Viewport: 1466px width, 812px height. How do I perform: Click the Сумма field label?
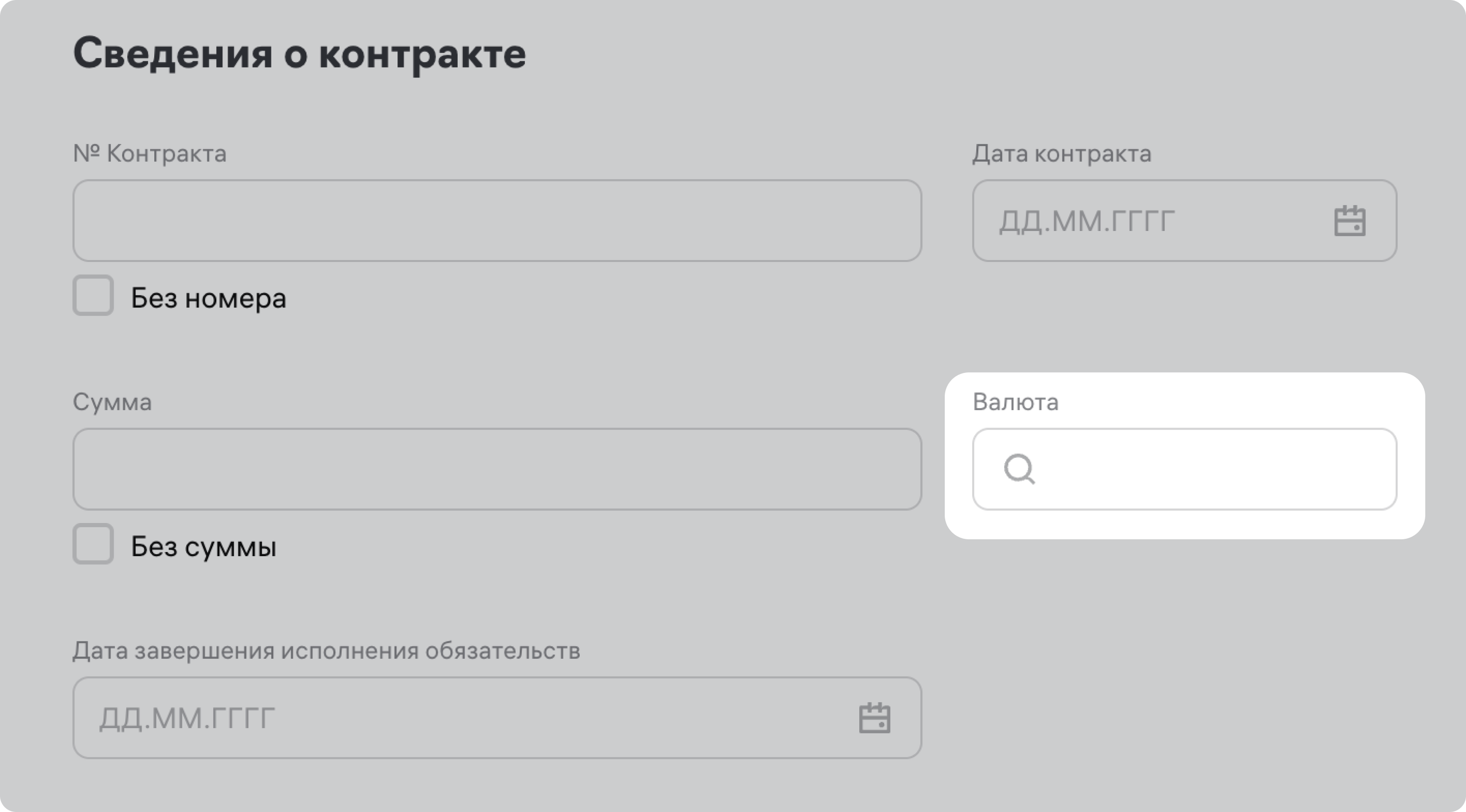(112, 402)
